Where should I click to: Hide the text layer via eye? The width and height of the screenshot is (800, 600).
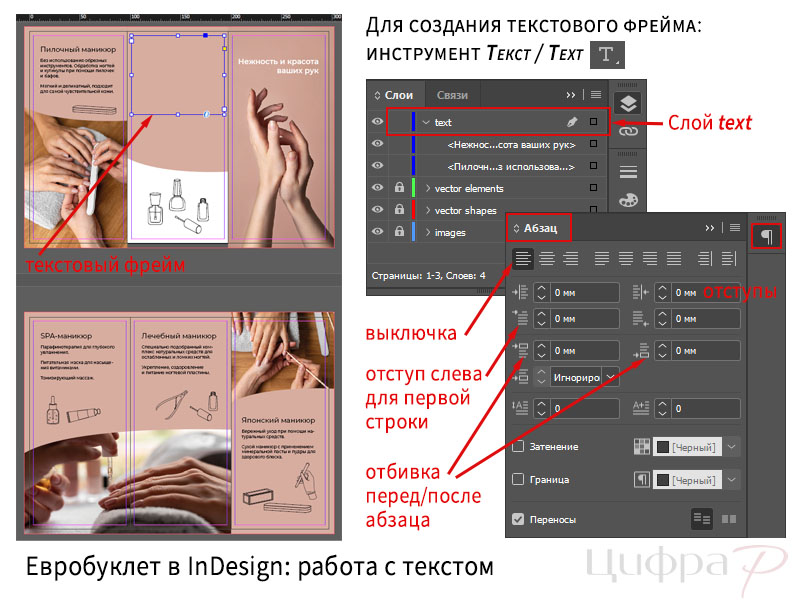pos(377,121)
